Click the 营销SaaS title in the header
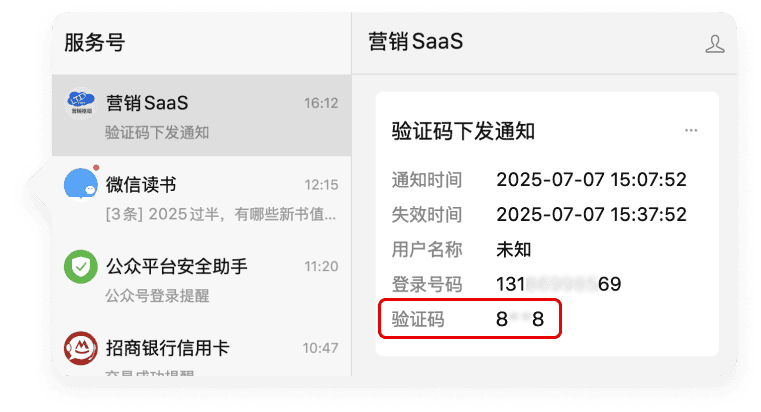The width and height of the screenshot is (761, 412). [416, 42]
